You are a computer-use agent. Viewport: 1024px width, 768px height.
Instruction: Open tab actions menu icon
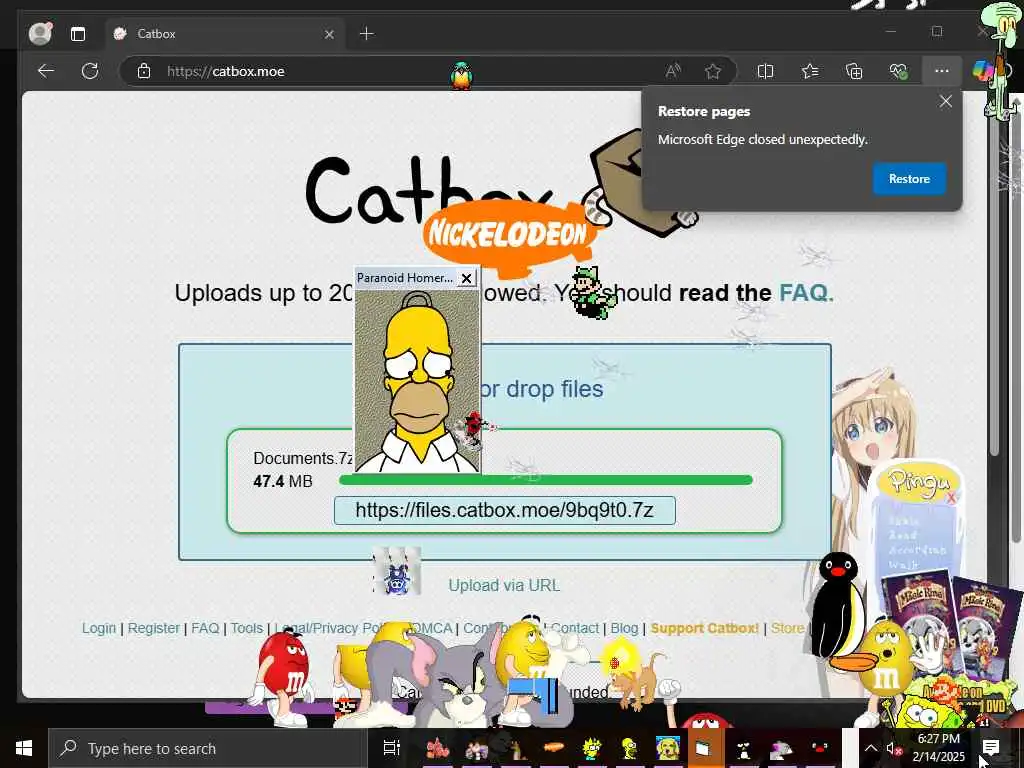[x=78, y=34]
